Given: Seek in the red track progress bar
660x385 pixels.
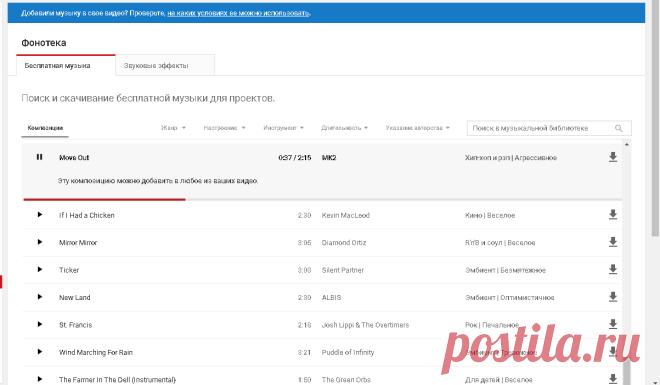Looking at the screenshot, I should point(322,199).
